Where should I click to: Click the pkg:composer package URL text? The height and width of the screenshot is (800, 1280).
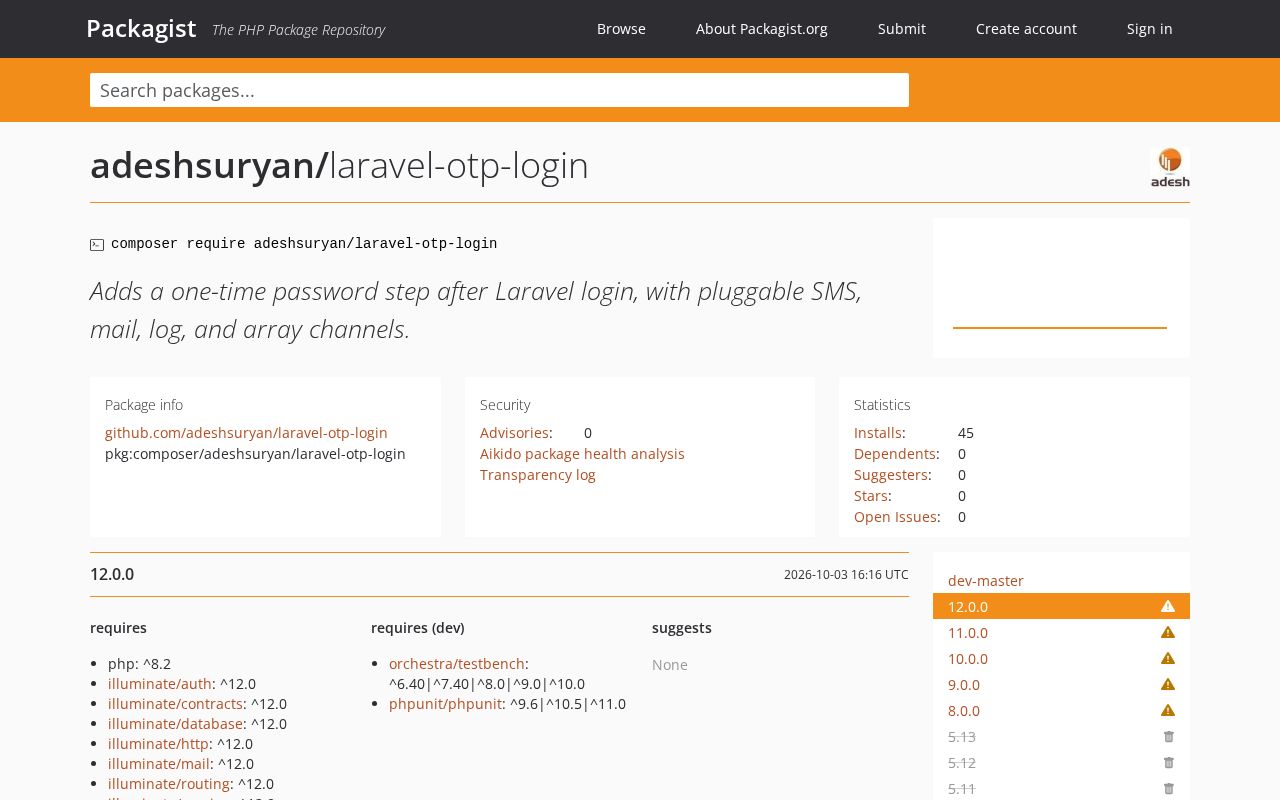point(255,454)
